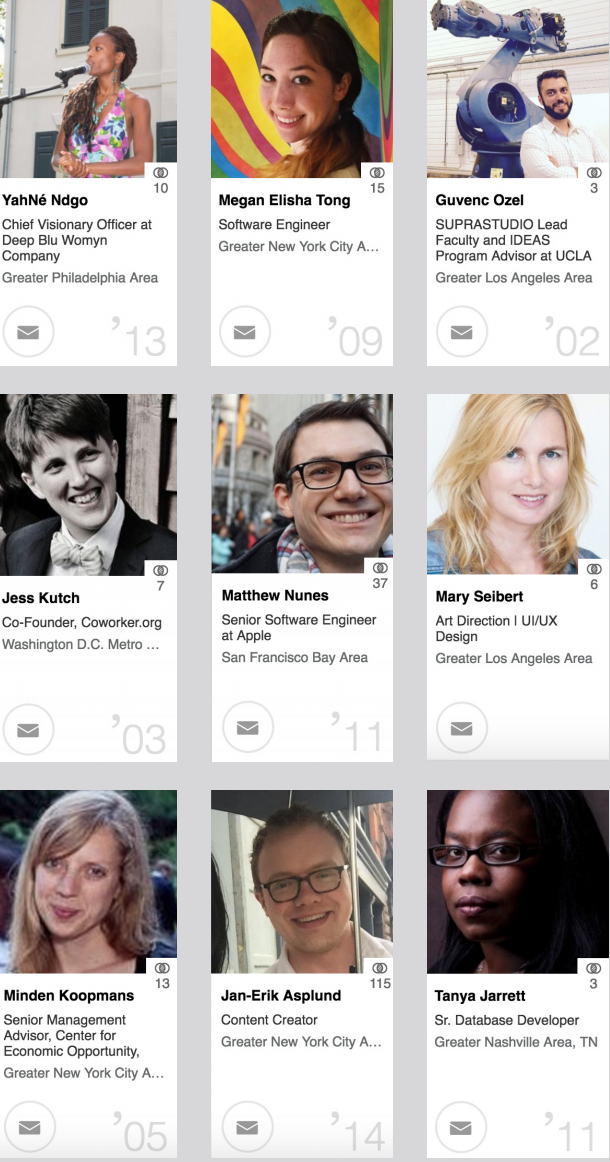610x1162 pixels.
Task: Message Mary Seibert with envelope icon
Action: point(461,728)
